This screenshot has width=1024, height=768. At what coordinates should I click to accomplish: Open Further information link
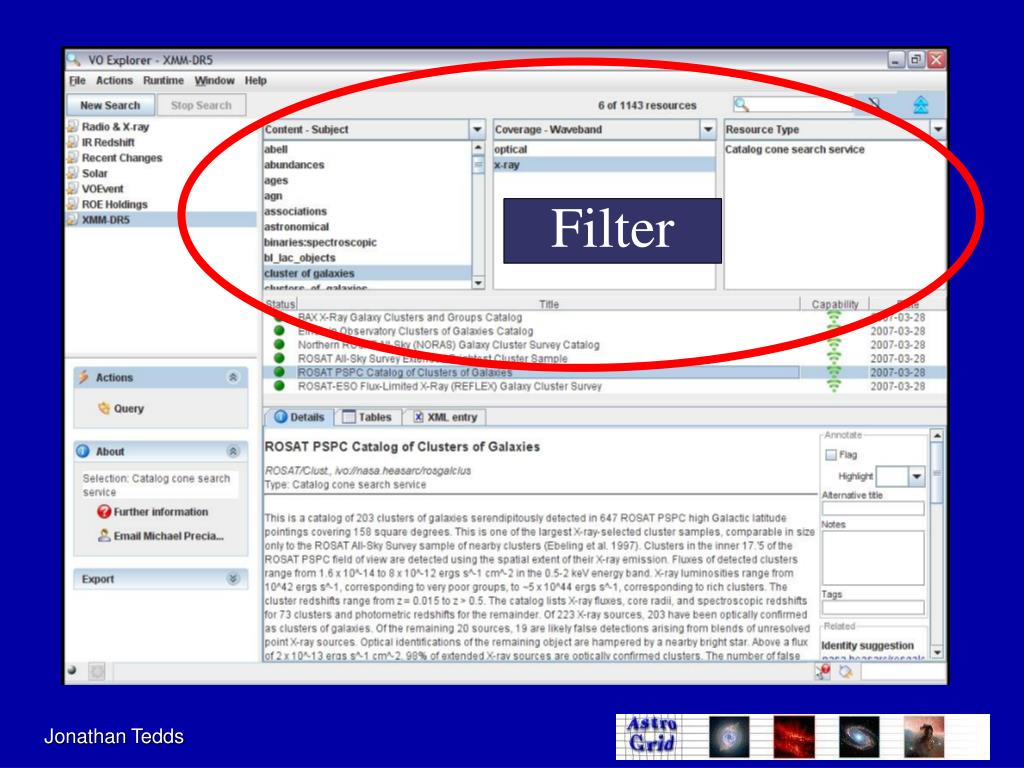tap(153, 512)
